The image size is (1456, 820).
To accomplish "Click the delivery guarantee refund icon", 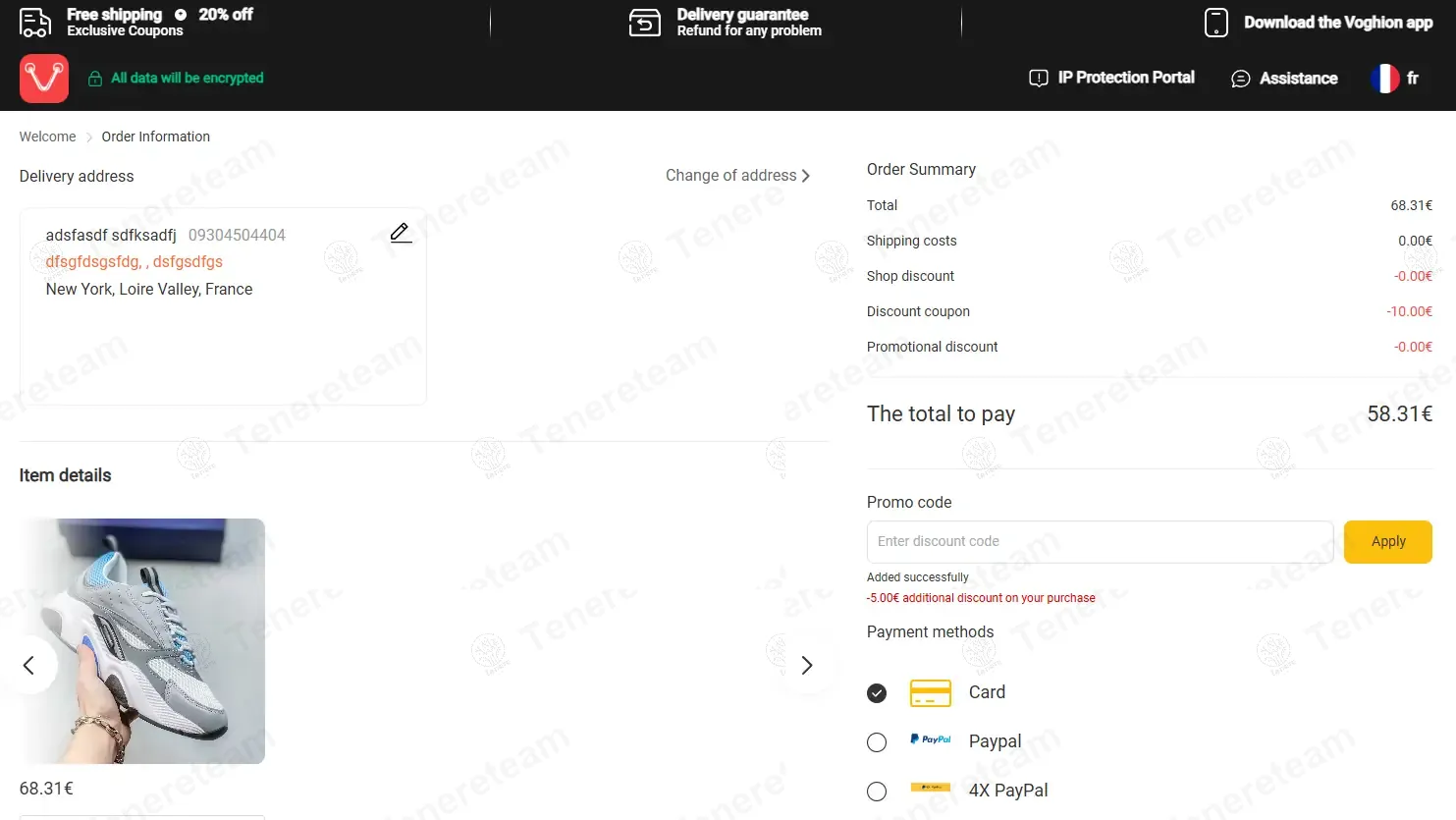I will pos(645,22).
